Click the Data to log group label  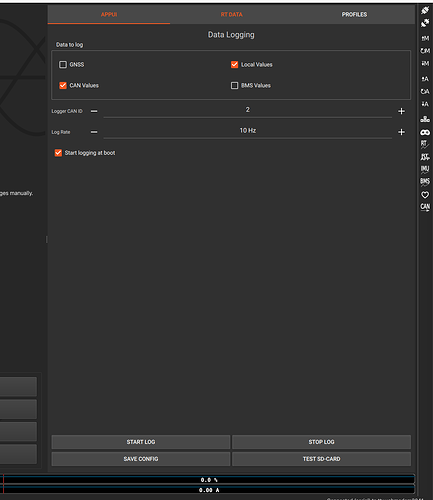coord(69,45)
